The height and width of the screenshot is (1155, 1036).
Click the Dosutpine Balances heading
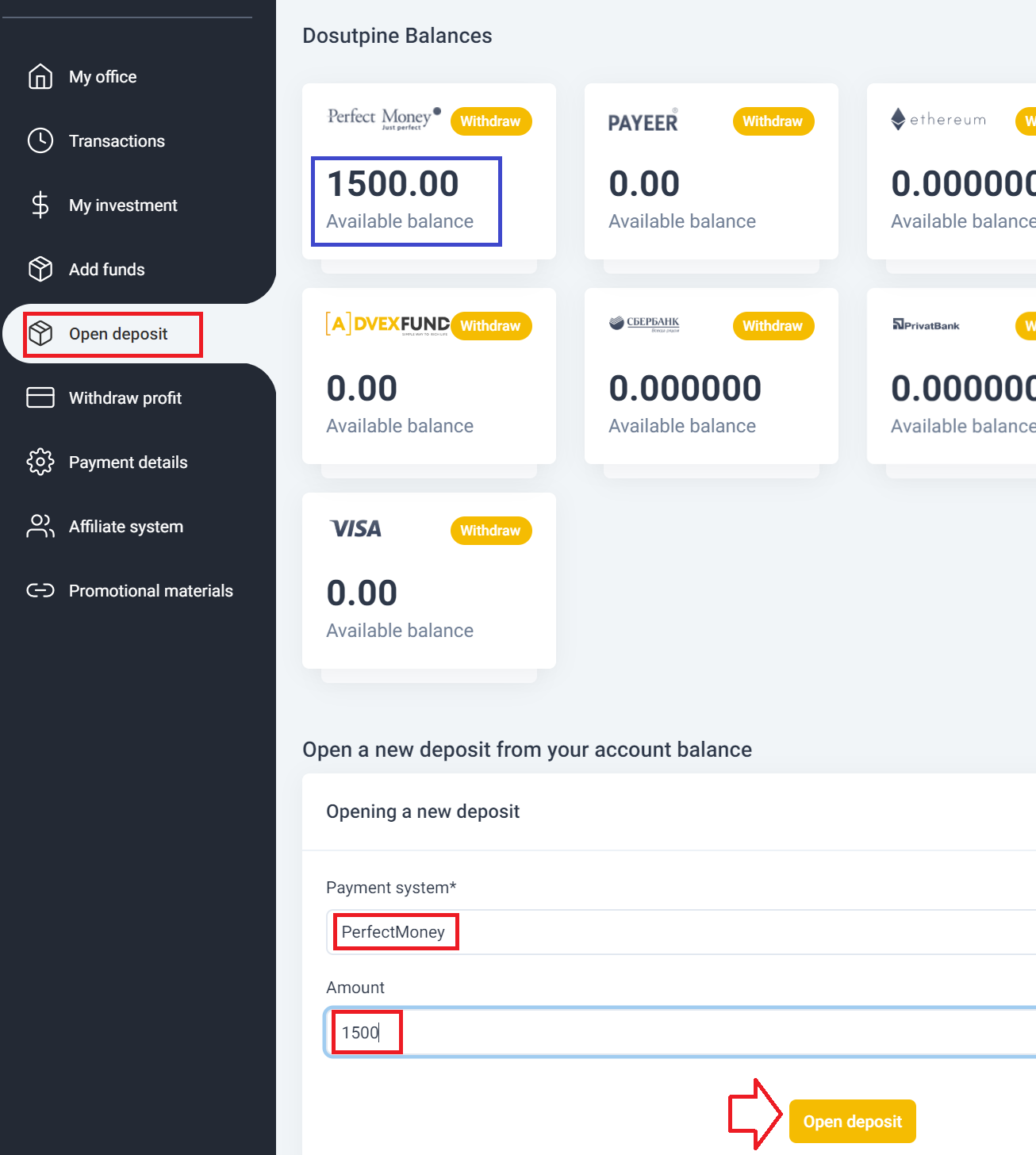[397, 36]
